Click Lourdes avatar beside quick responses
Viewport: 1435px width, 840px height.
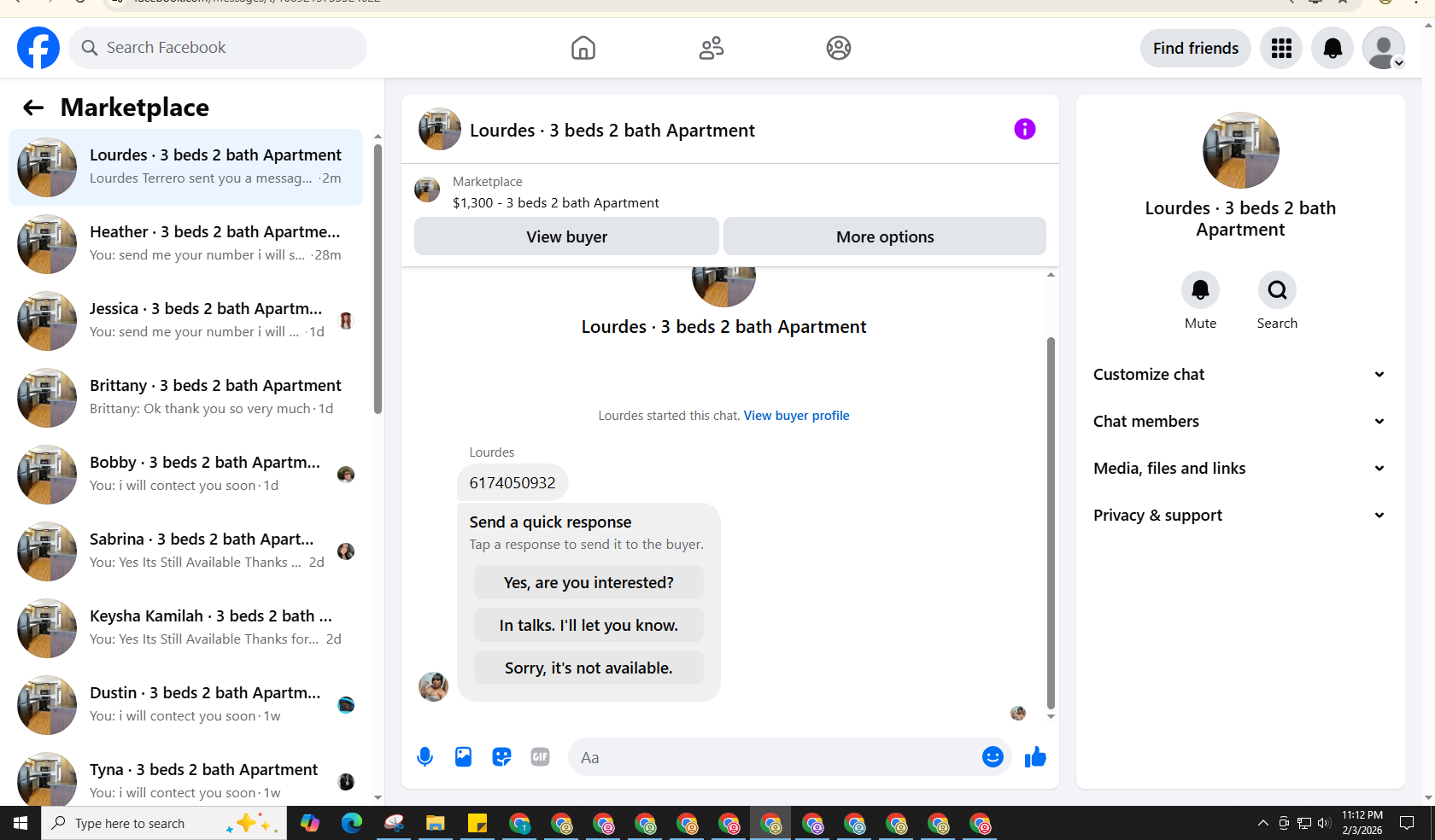[x=433, y=686]
